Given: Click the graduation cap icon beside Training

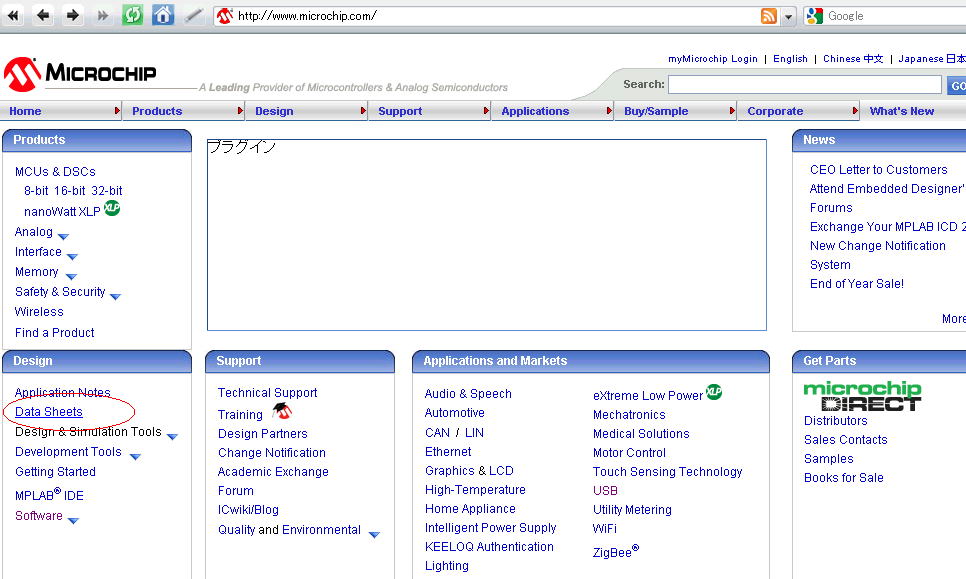Looking at the screenshot, I should 282,411.
